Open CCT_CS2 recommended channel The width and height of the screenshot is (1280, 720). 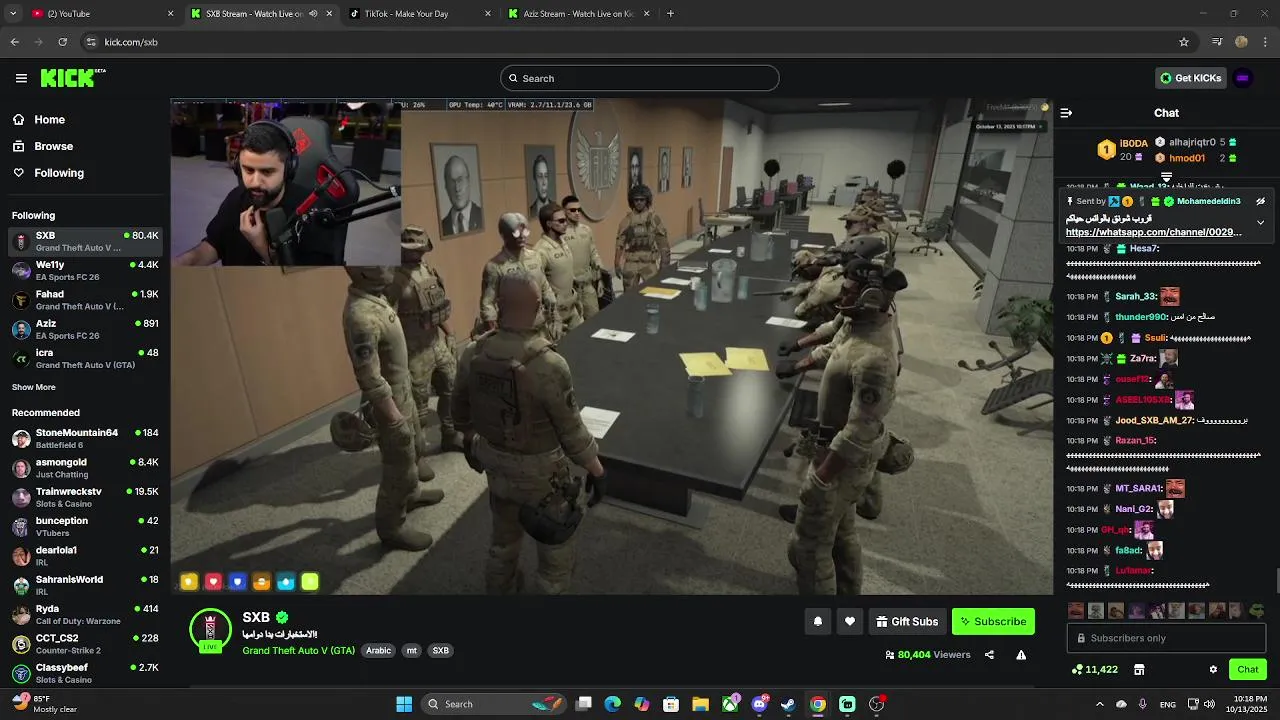(x=85, y=644)
